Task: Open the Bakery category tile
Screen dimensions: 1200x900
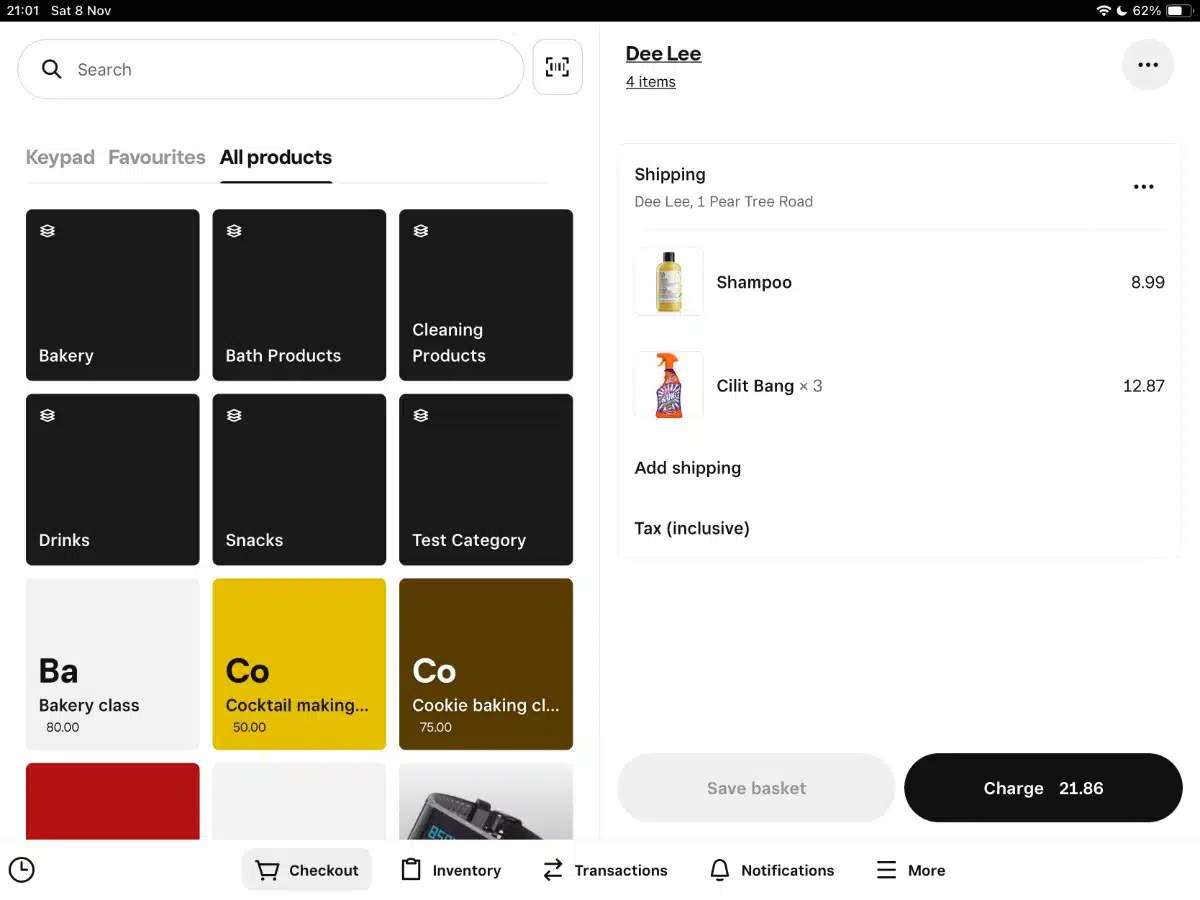Action: [x=112, y=295]
